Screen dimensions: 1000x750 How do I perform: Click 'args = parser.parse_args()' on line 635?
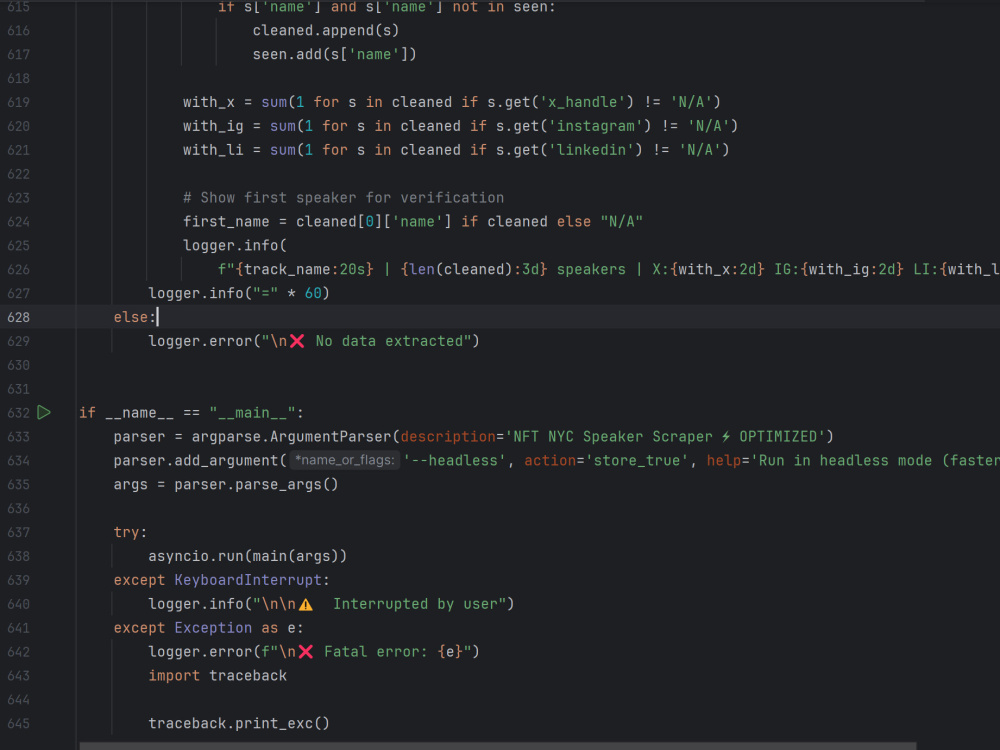point(226,485)
